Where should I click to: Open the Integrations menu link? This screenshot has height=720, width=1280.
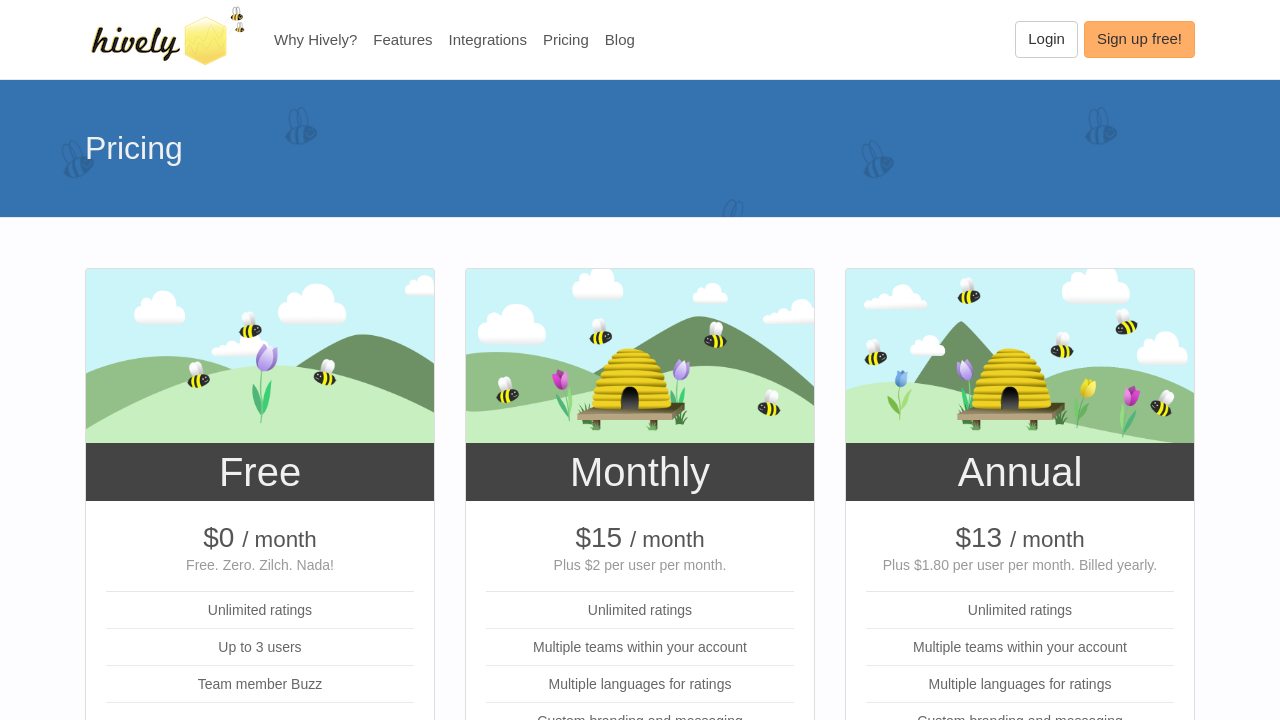[x=487, y=40]
